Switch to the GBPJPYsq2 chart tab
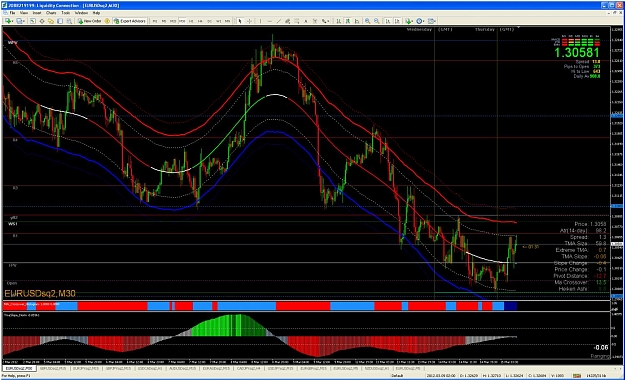Screen dimensions: 625x380 [118, 368]
